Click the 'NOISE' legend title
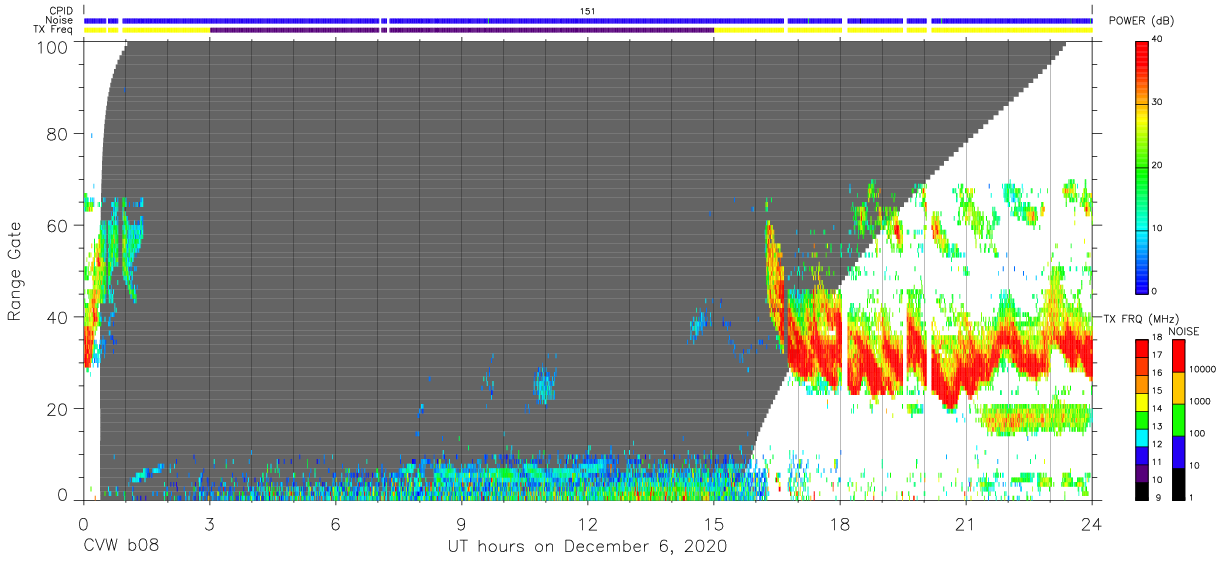 point(1184,331)
